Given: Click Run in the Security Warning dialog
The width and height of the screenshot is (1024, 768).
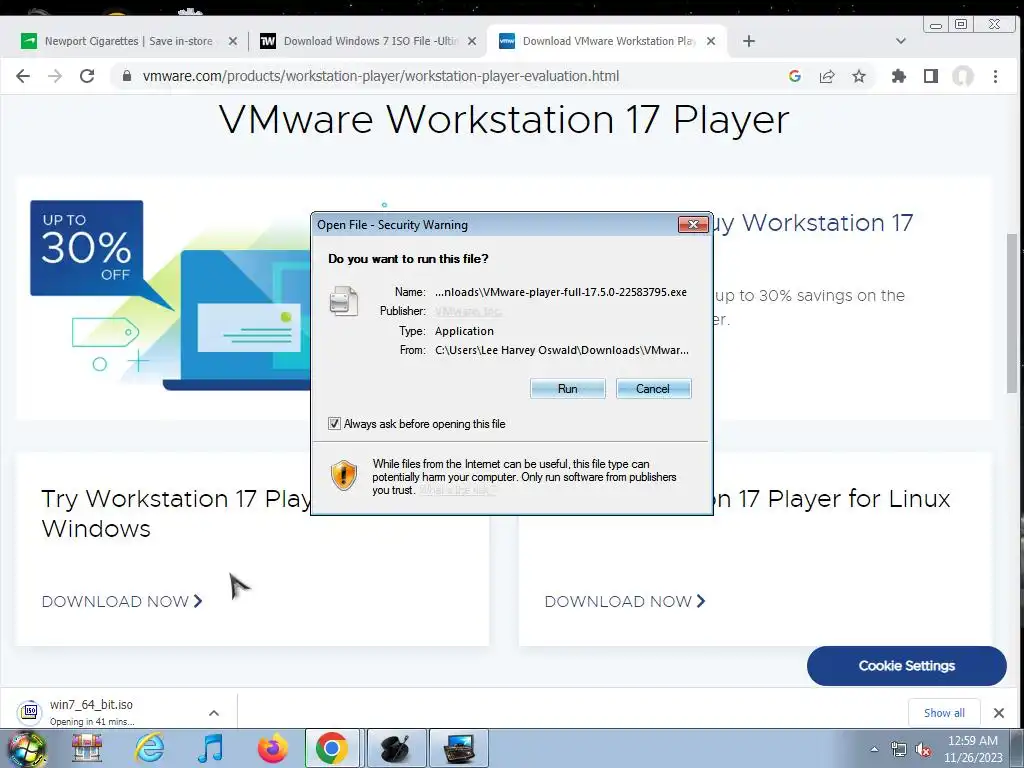Looking at the screenshot, I should pyautogui.click(x=568, y=389).
